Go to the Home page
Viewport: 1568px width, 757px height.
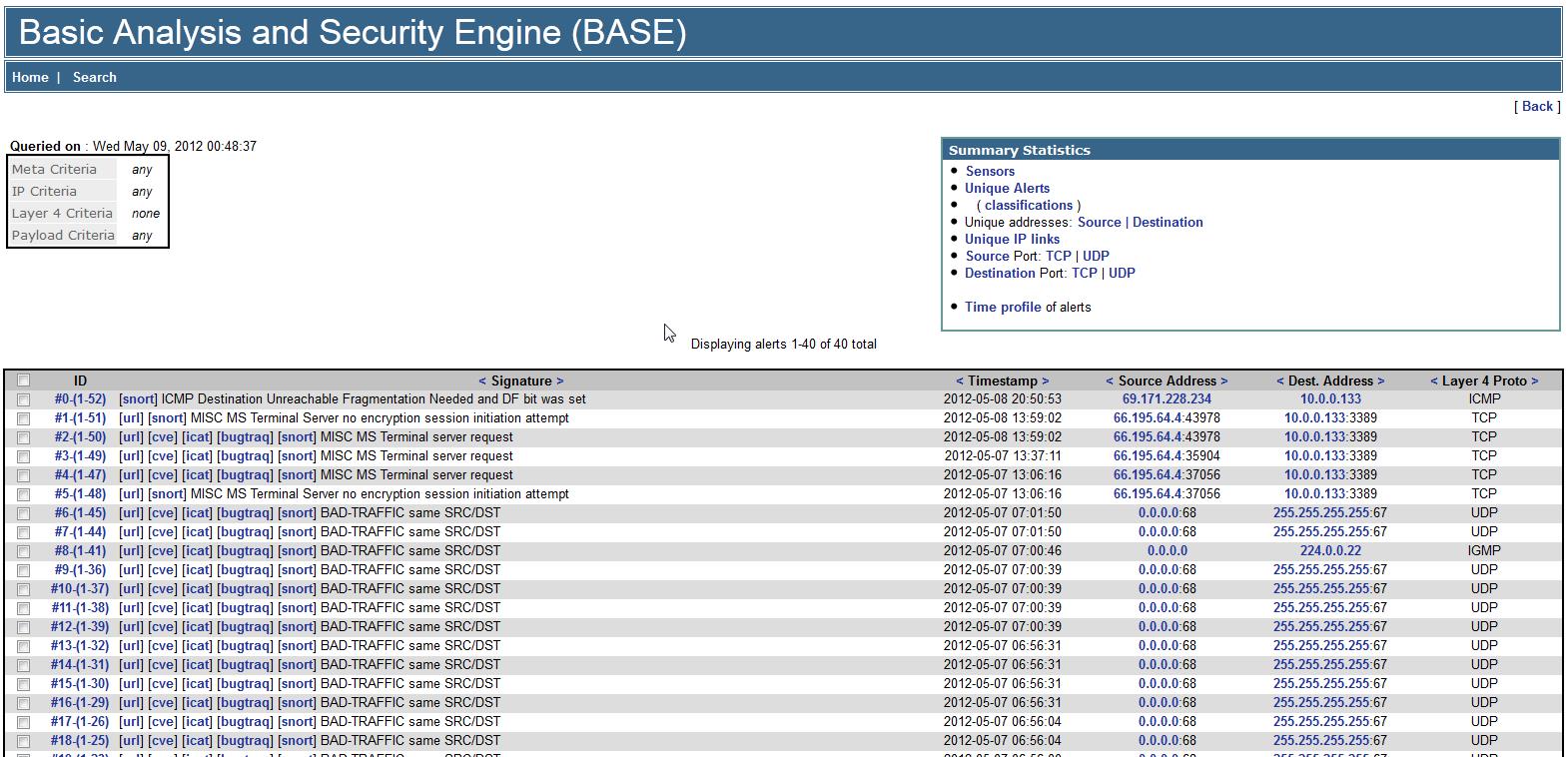pyautogui.click(x=30, y=77)
